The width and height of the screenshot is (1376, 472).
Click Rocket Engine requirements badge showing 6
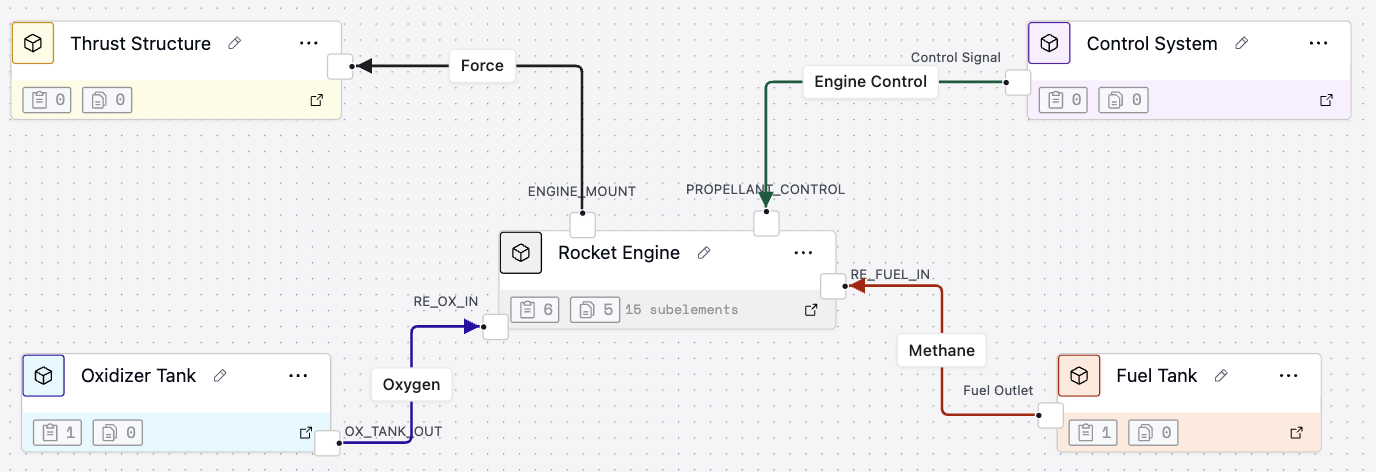(x=535, y=310)
